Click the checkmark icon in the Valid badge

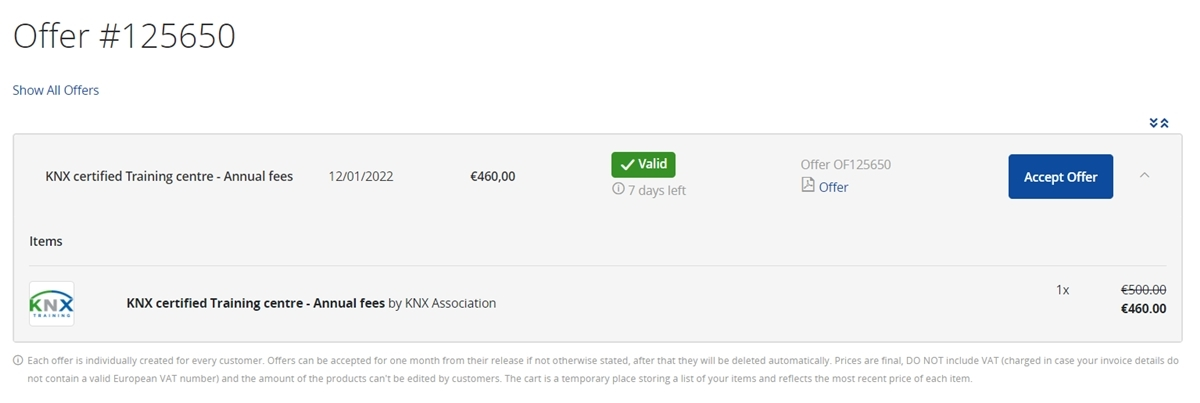pyautogui.click(x=628, y=165)
